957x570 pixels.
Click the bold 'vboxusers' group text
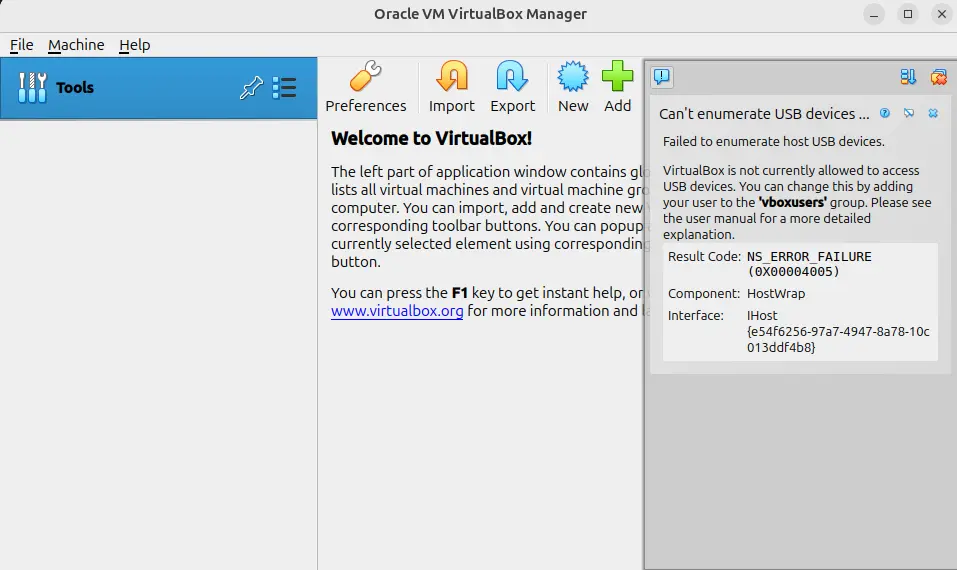pos(792,203)
